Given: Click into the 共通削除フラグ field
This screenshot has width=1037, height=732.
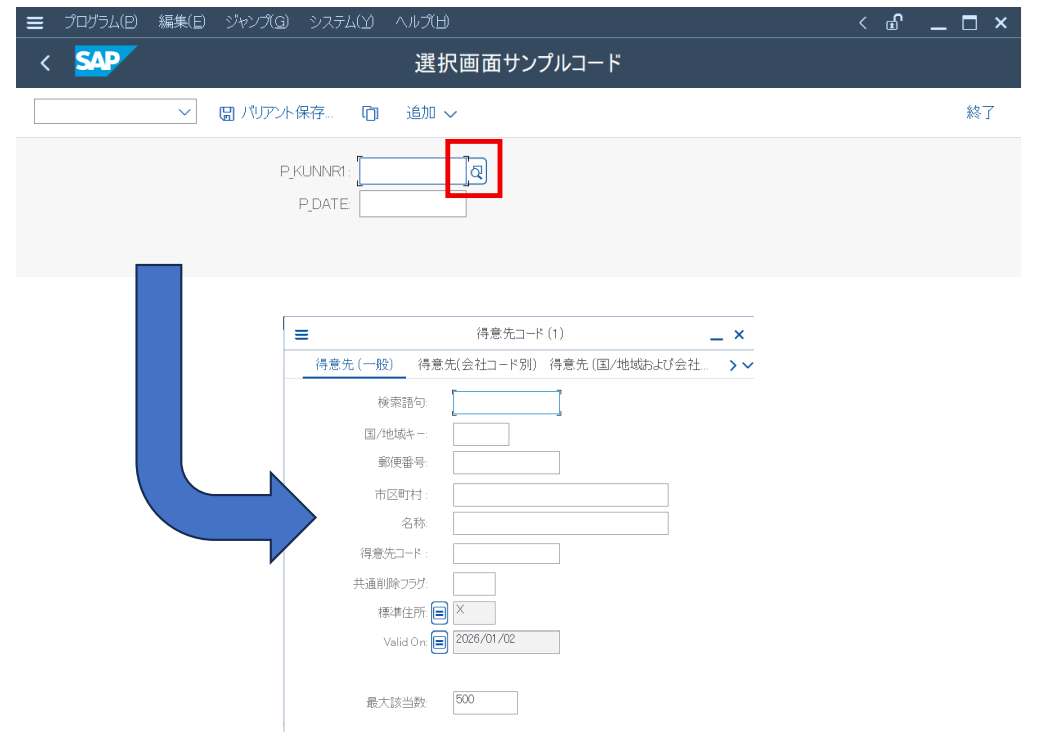Looking at the screenshot, I should click(474, 584).
